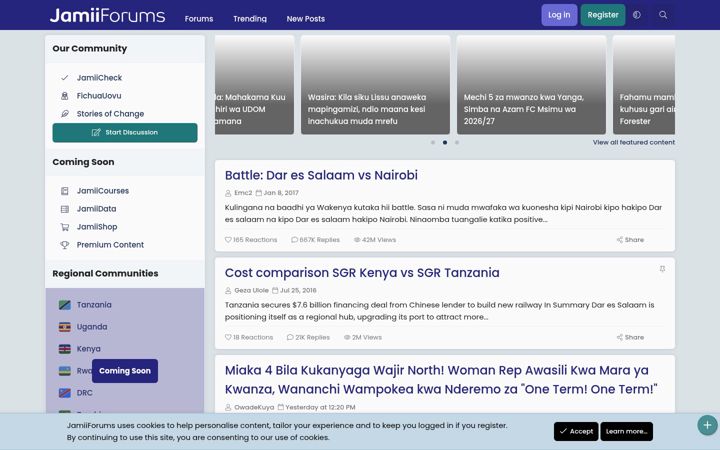
Task: Click 42M Views eye icon
Action: click(357, 240)
